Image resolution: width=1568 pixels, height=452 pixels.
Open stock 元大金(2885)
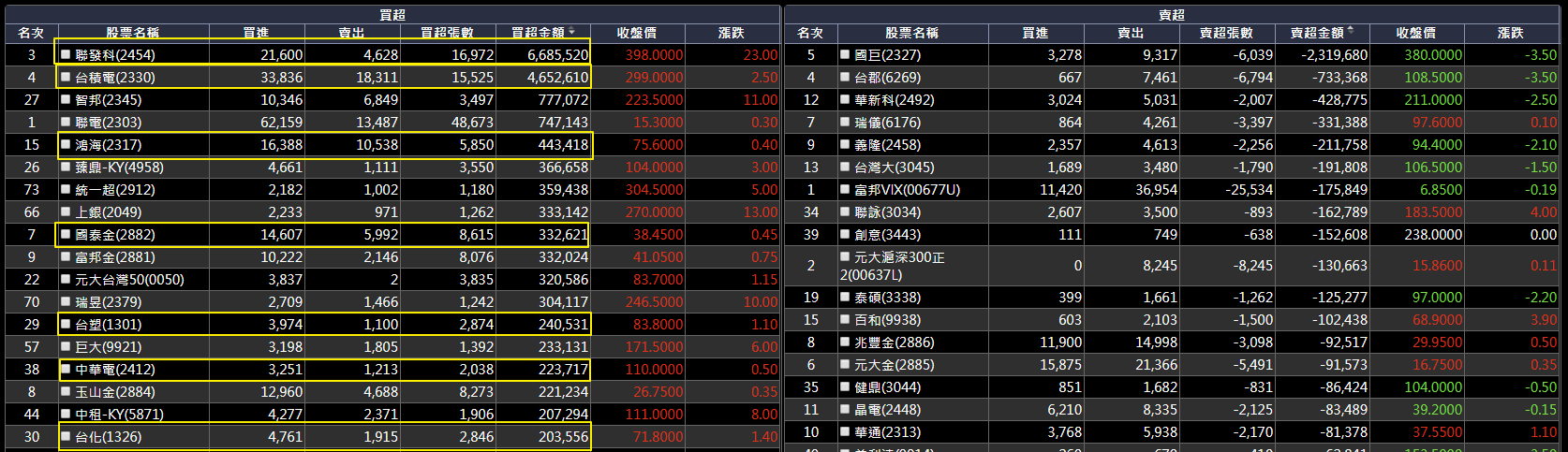pos(895,364)
